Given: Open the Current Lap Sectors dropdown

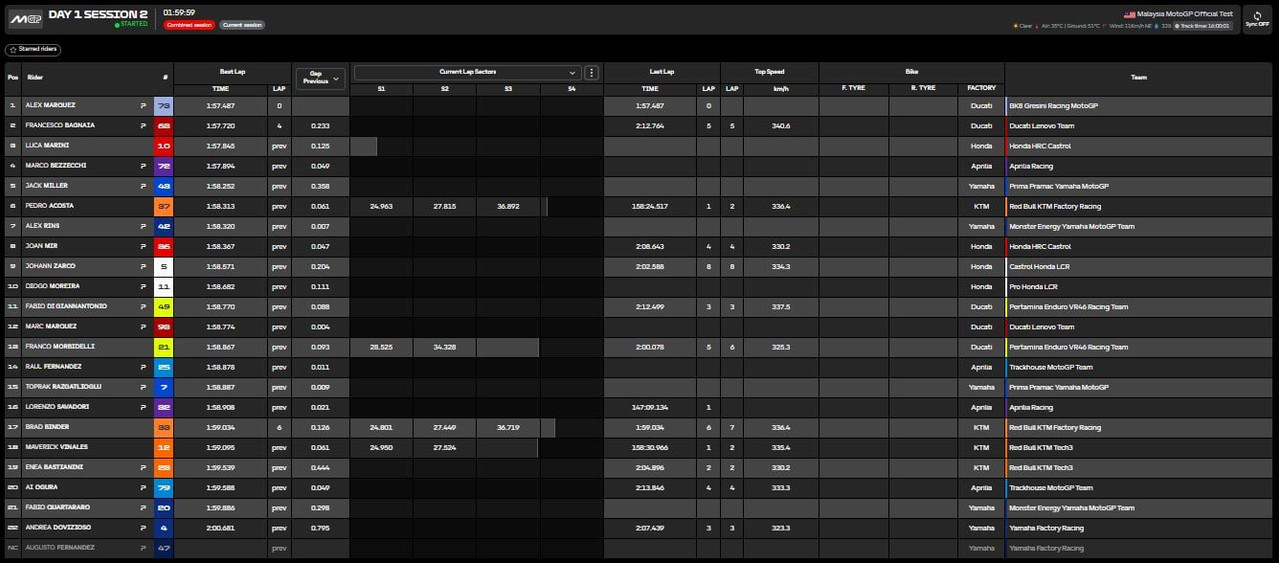Looking at the screenshot, I should [467, 73].
